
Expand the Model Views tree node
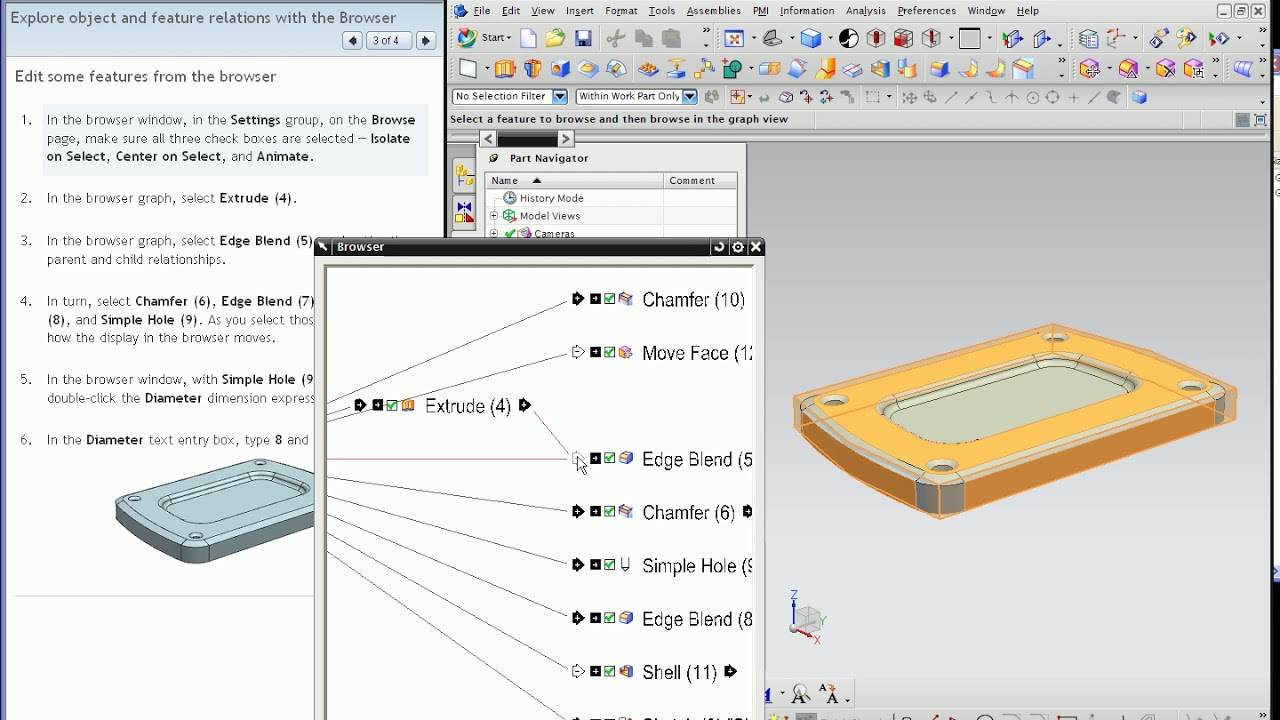click(x=494, y=216)
